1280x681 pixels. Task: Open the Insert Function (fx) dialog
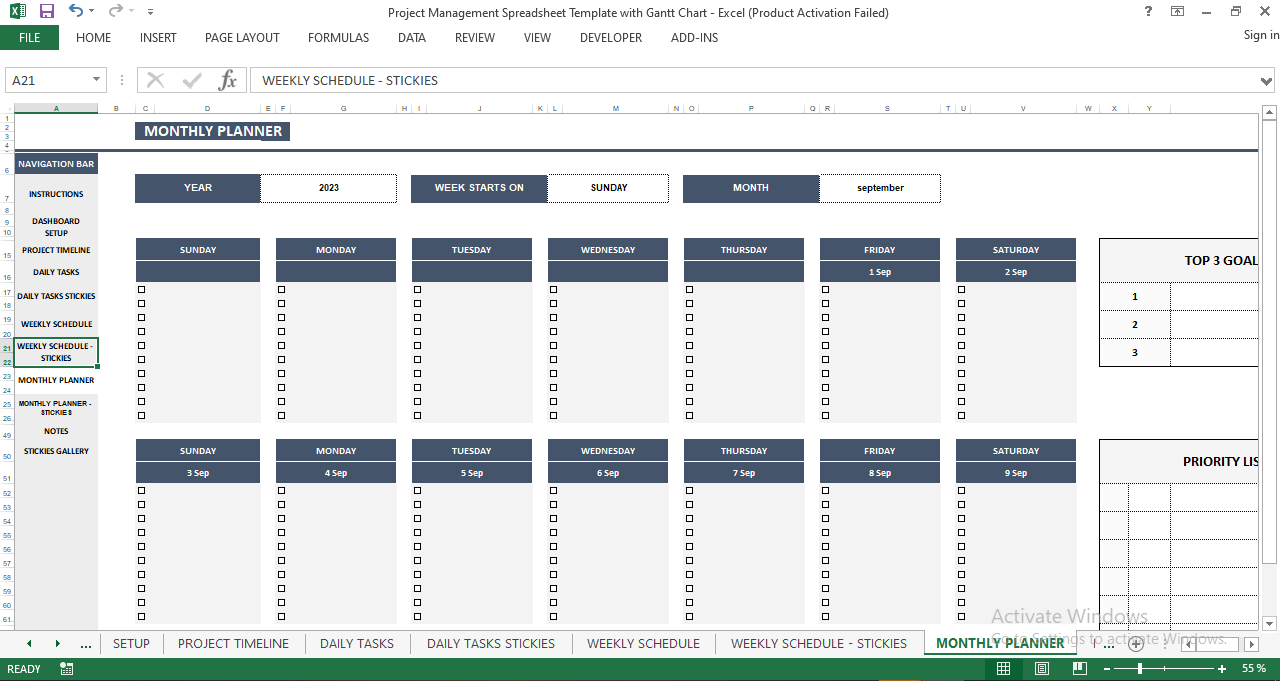pos(227,80)
